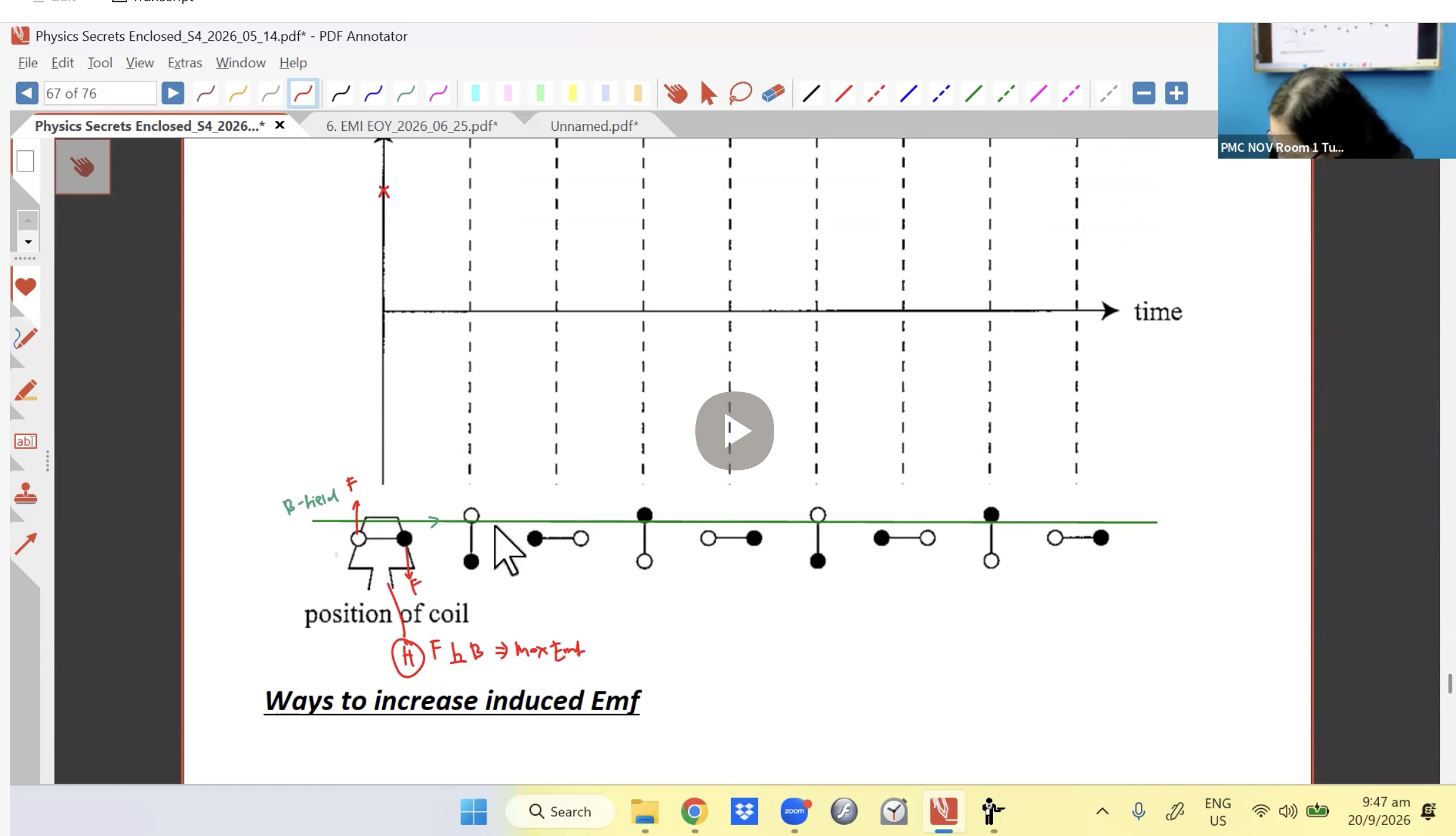Choose the solid green line tool
1456x836 pixels.
click(973, 93)
